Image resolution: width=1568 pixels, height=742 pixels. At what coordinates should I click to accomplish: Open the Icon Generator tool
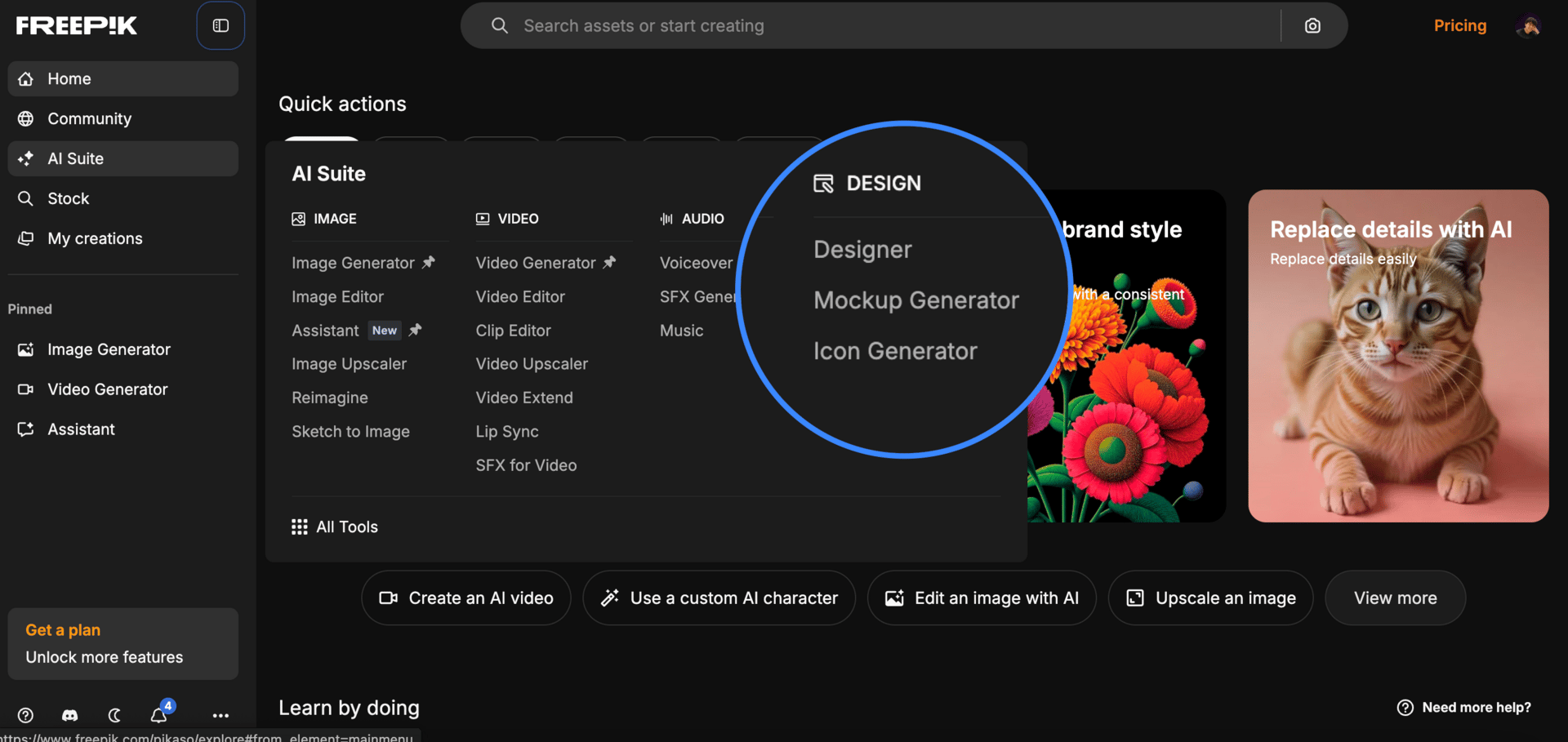(x=895, y=351)
